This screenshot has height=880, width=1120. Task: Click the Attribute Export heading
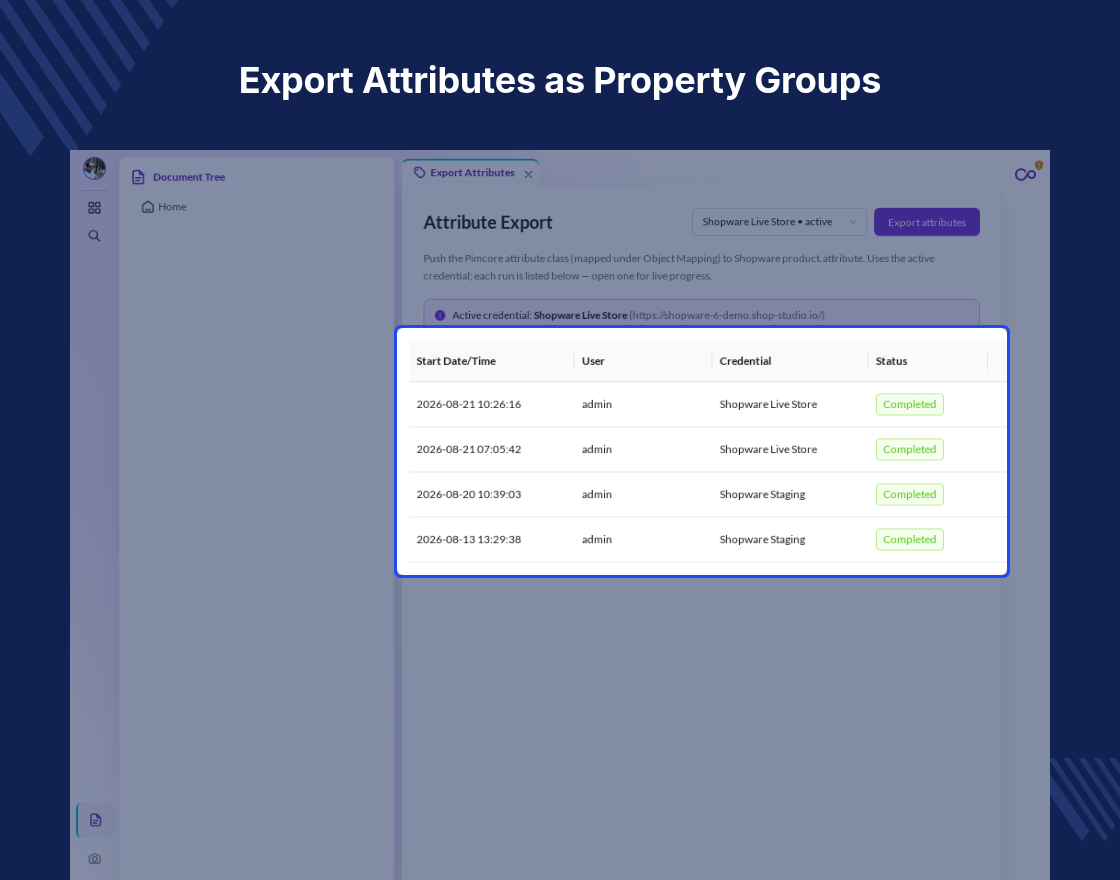pos(488,222)
